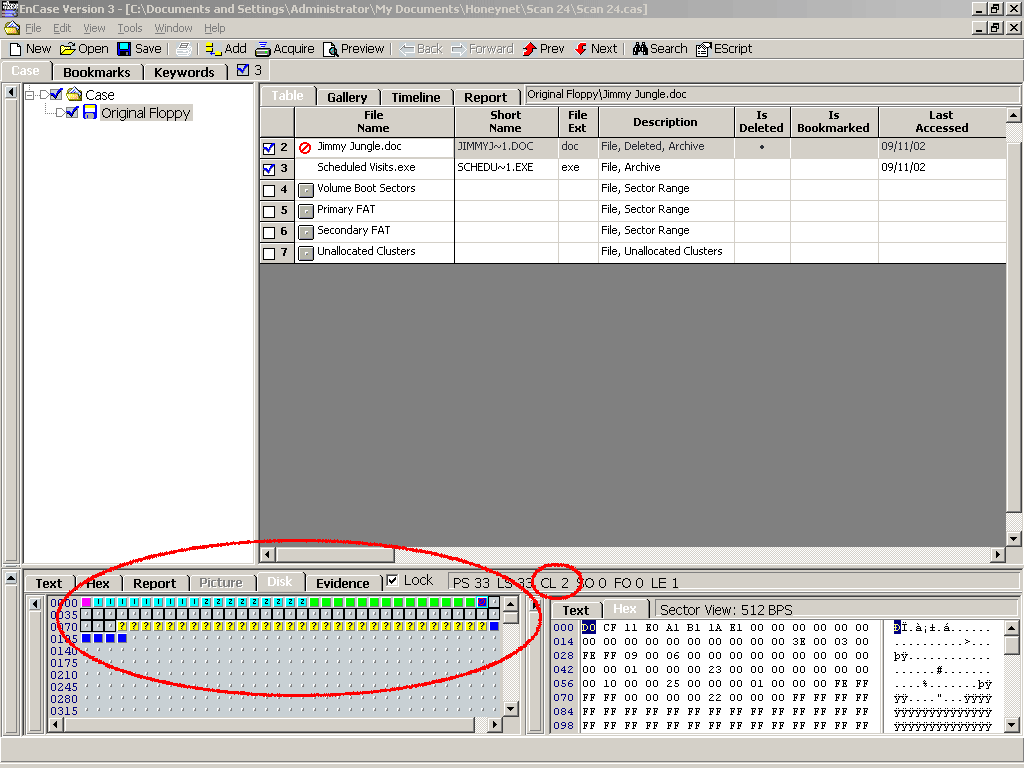The height and width of the screenshot is (768, 1024).
Task: Click the hex view scroll down arrow
Action: [x=1012, y=724]
